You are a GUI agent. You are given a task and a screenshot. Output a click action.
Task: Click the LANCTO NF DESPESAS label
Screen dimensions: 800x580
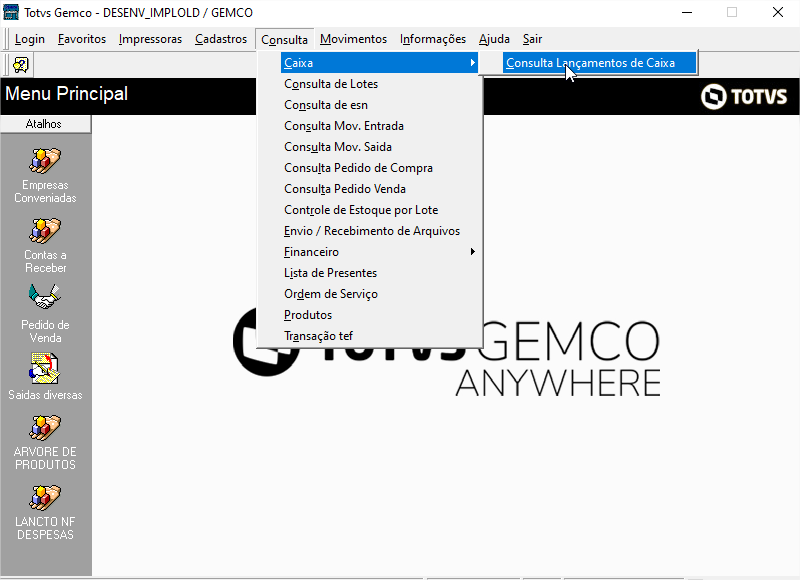coord(45,528)
